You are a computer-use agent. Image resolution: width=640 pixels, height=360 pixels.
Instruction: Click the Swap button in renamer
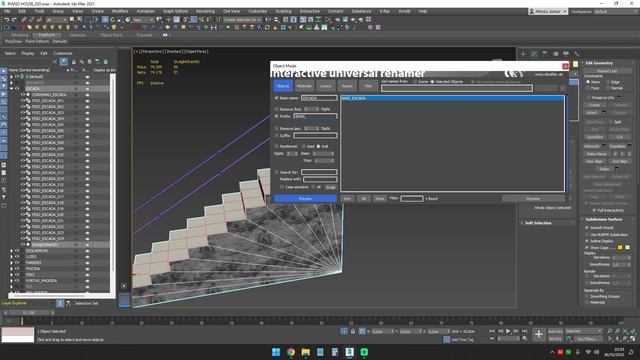point(331,187)
